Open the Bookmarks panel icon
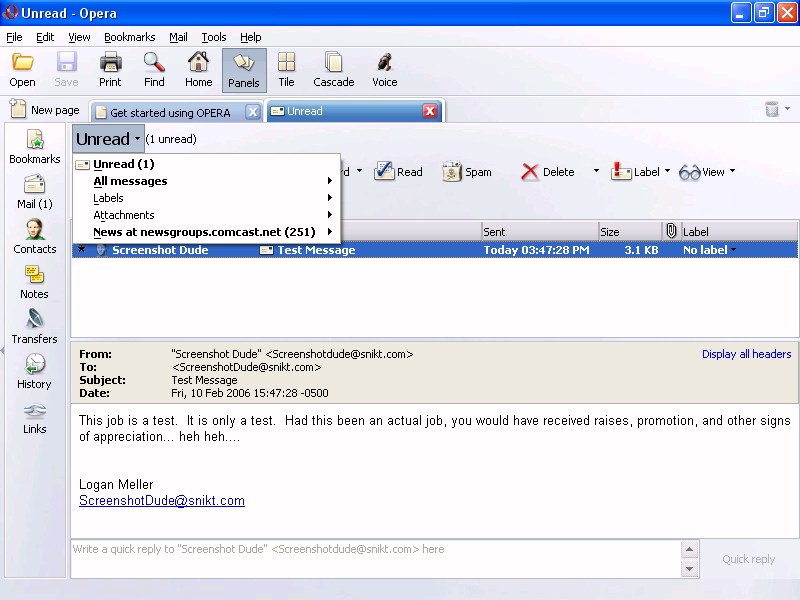This screenshot has width=800, height=600. [35, 147]
